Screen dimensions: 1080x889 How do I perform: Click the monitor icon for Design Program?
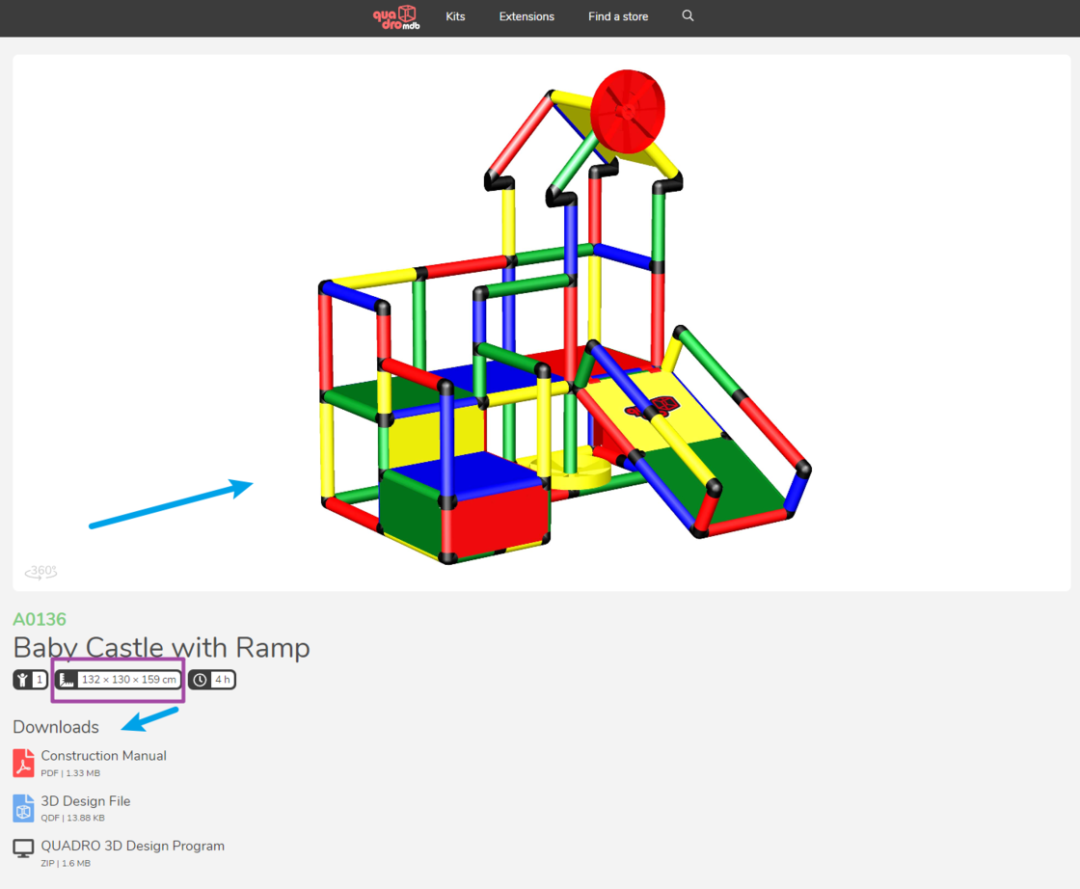click(23, 848)
